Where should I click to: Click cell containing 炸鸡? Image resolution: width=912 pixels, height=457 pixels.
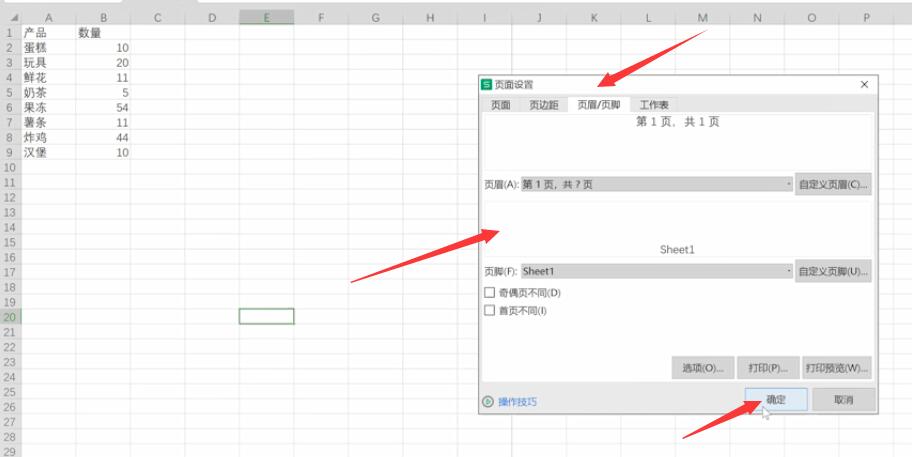click(48, 138)
